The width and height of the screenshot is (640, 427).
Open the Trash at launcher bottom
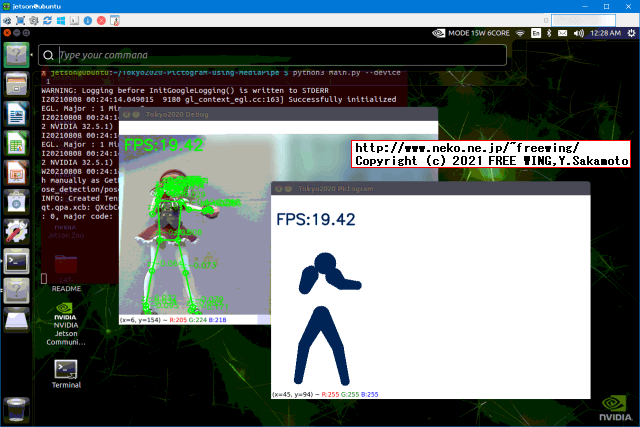17,408
